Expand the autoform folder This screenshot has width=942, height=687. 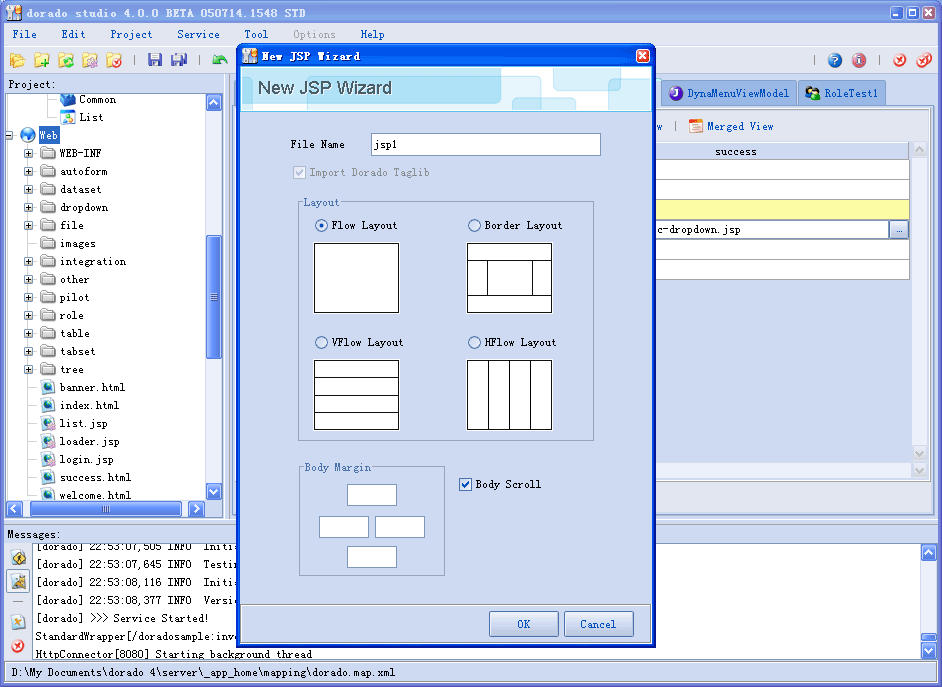[x=28, y=171]
